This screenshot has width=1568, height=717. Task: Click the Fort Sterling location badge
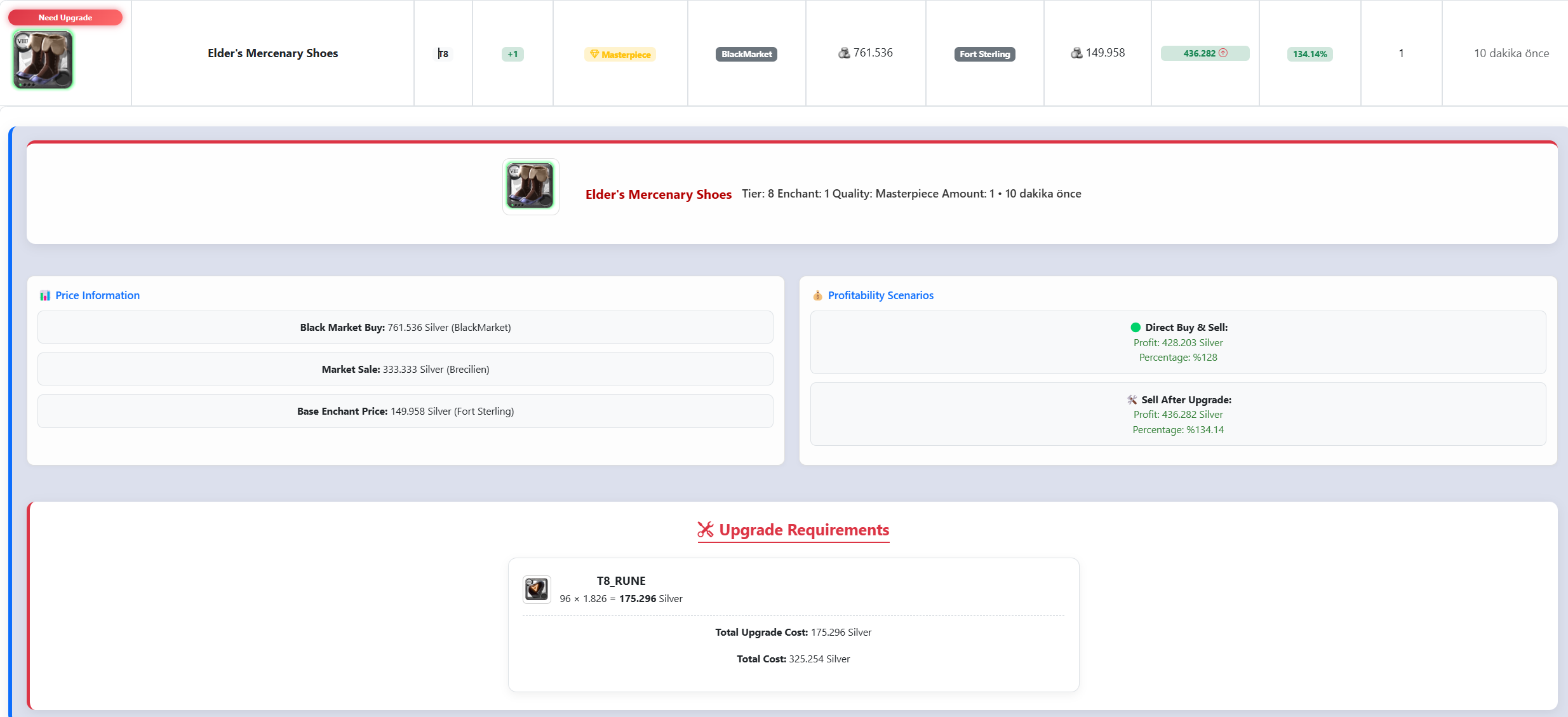984,55
